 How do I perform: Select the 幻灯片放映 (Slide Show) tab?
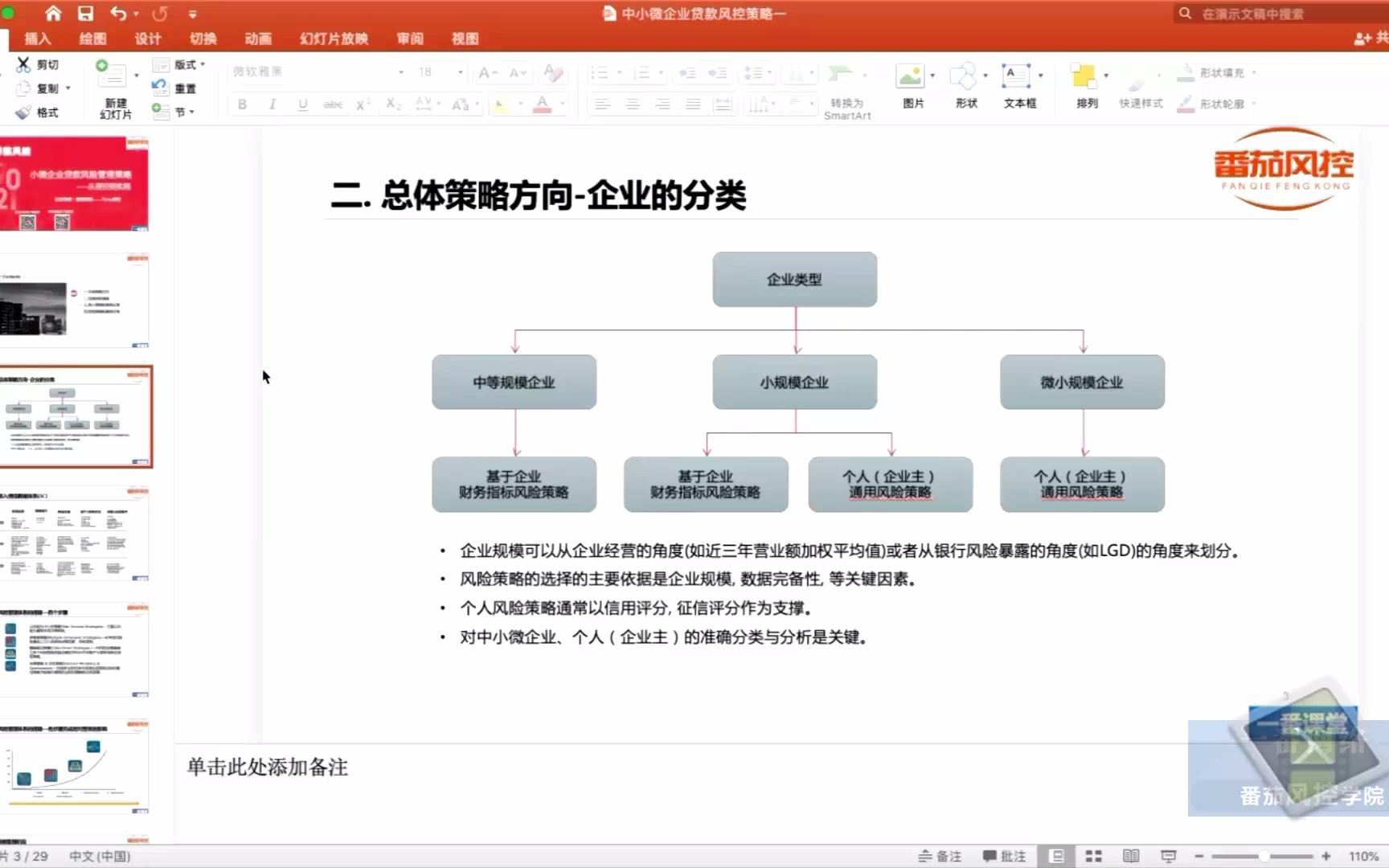(x=334, y=39)
